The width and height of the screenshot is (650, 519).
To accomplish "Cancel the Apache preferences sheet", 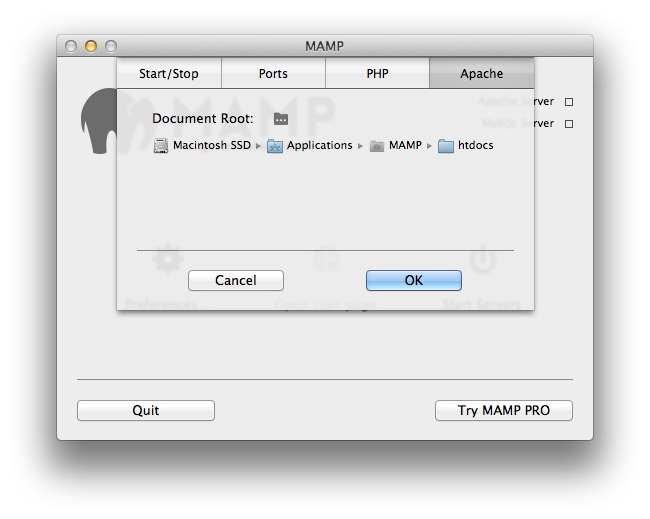I will pyautogui.click(x=236, y=281).
